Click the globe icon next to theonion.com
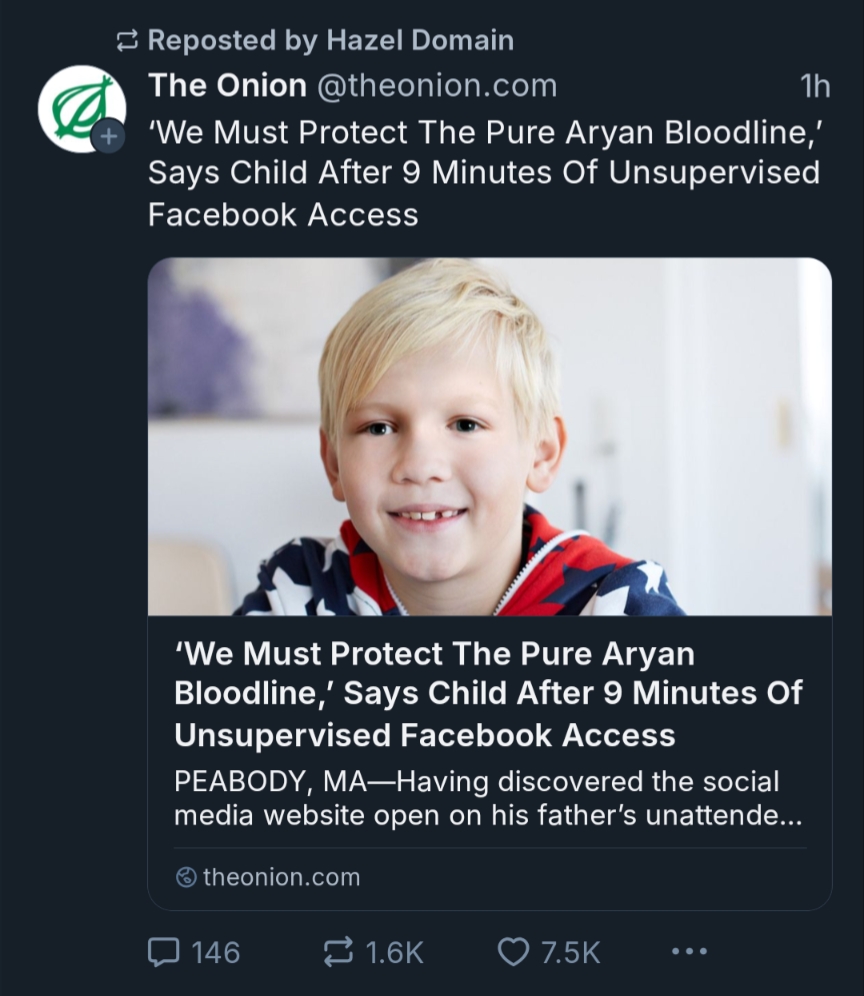Screen dimensions: 864x996 tap(185, 877)
